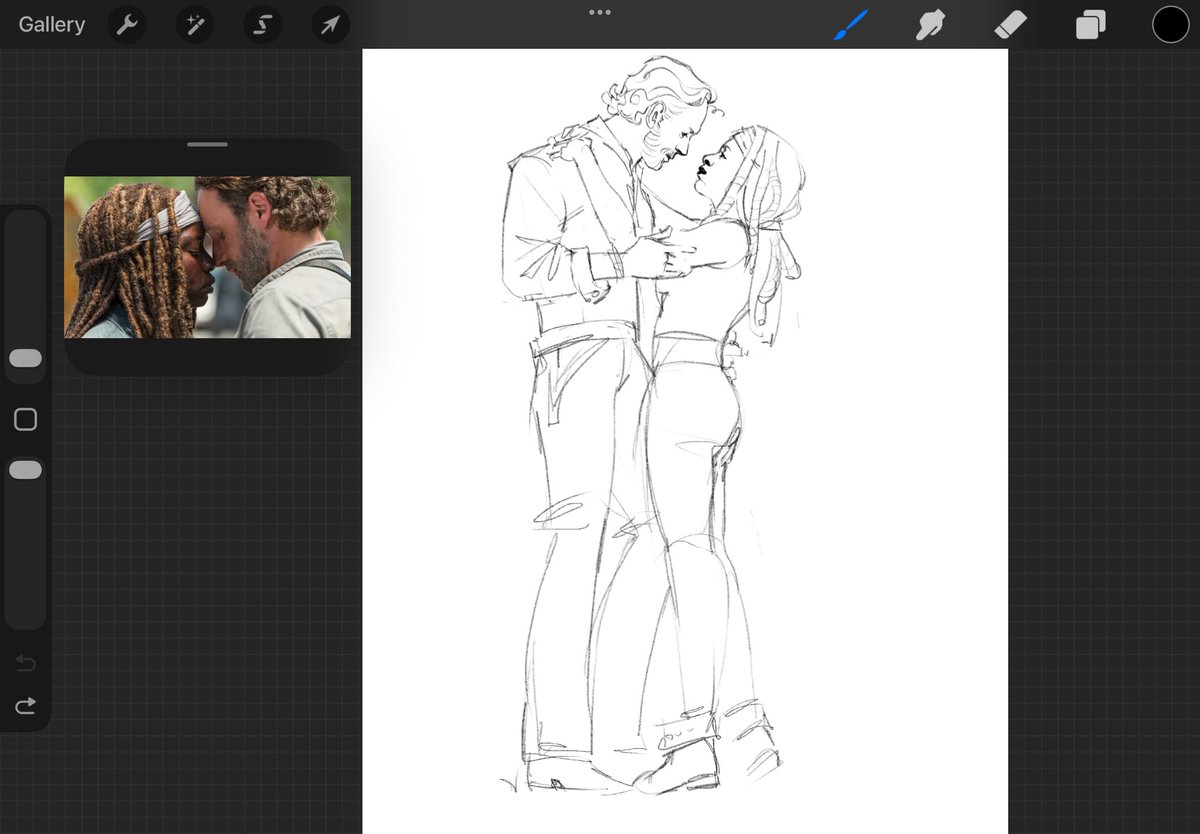The width and height of the screenshot is (1200, 834).
Task: Open the Actions wrench menu
Action: (x=127, y=25)
